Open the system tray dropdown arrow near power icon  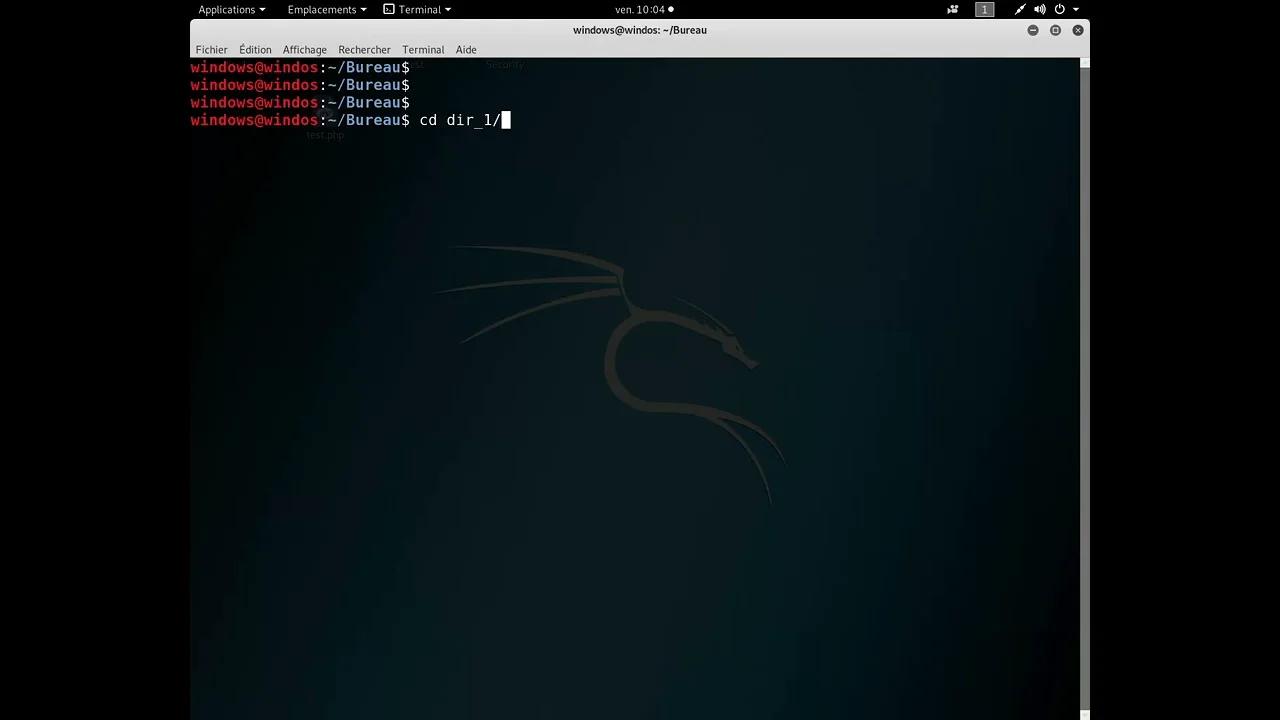(x=1075, y=9)
